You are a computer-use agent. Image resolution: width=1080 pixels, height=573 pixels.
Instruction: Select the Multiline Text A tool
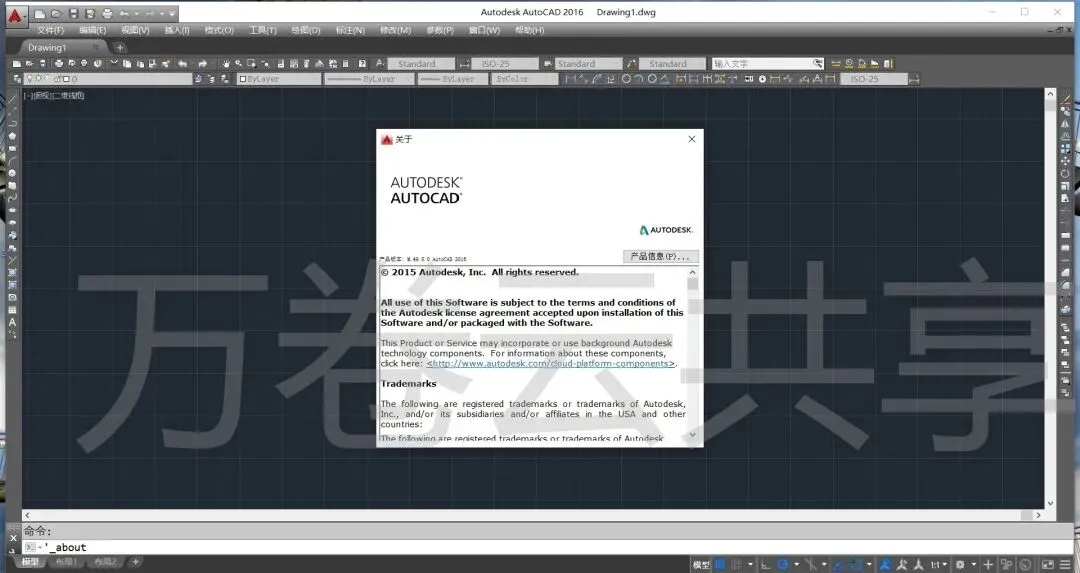(12, 322)
